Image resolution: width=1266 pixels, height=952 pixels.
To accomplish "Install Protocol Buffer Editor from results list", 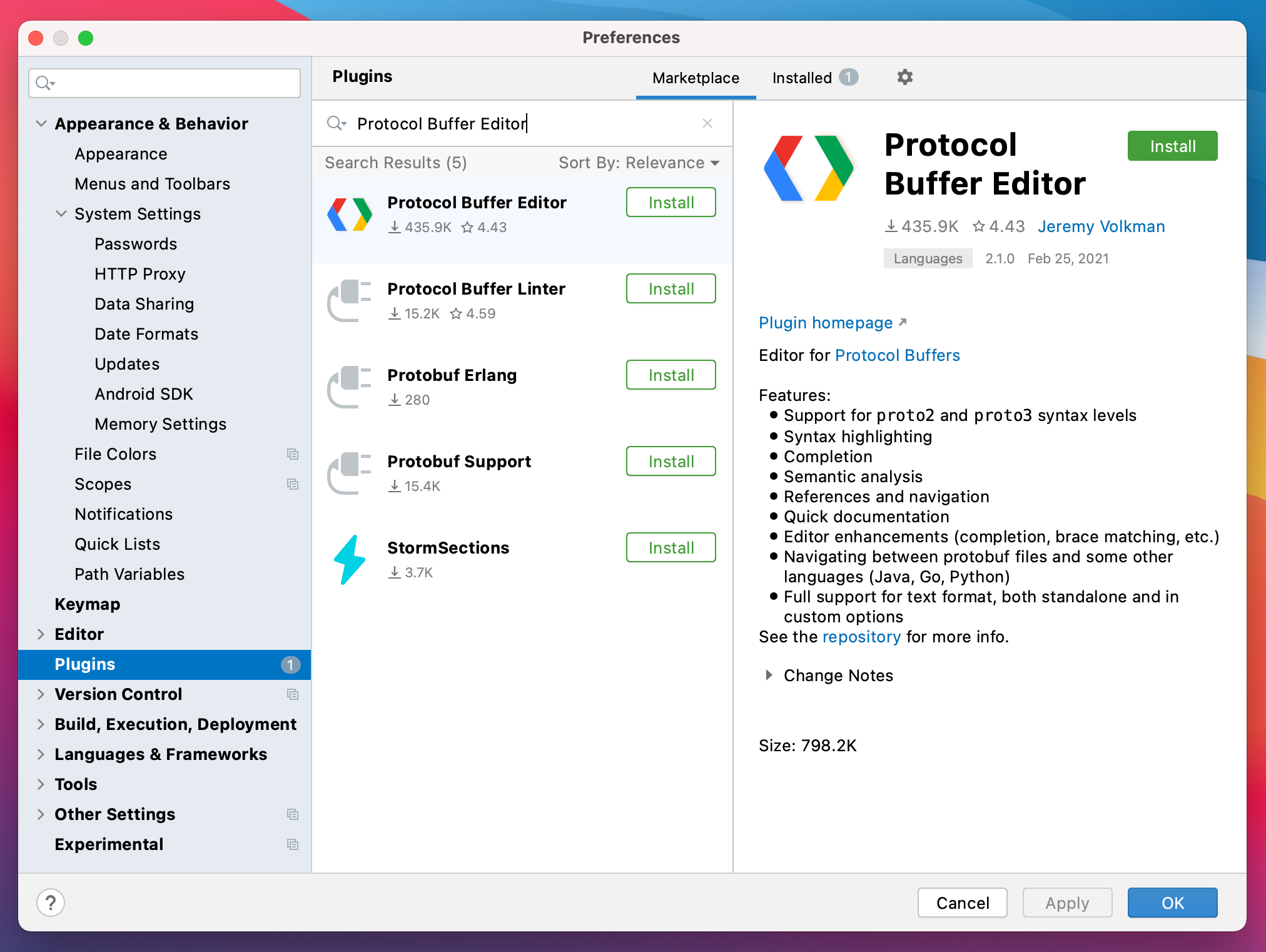I will click(x=671, y=203).
